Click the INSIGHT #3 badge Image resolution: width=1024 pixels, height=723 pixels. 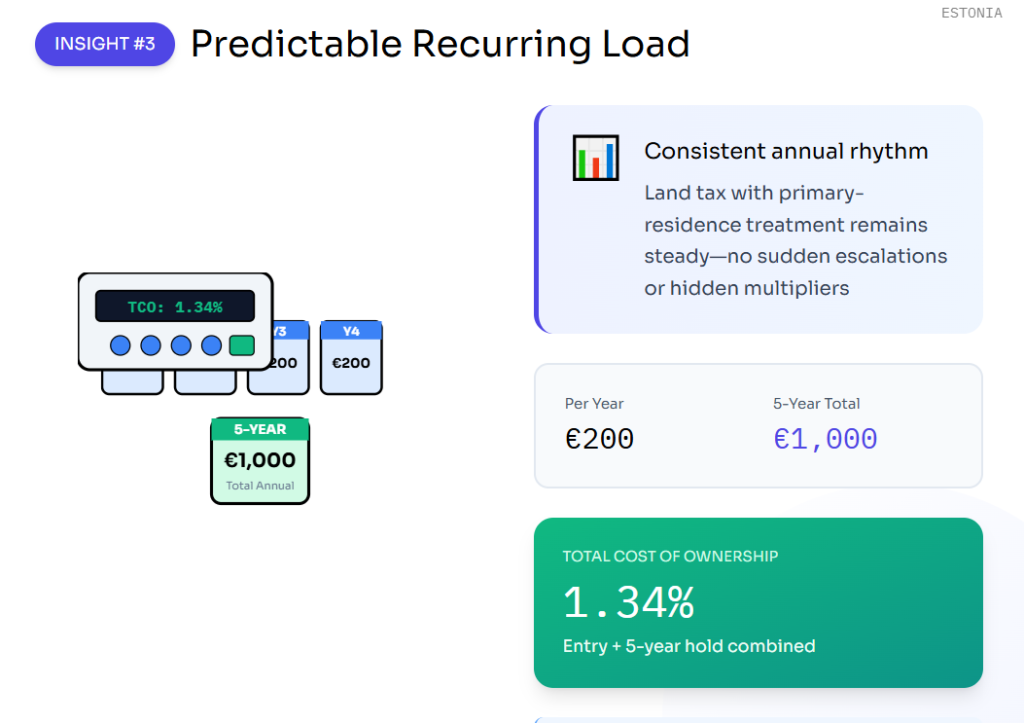tap(105, 44)
